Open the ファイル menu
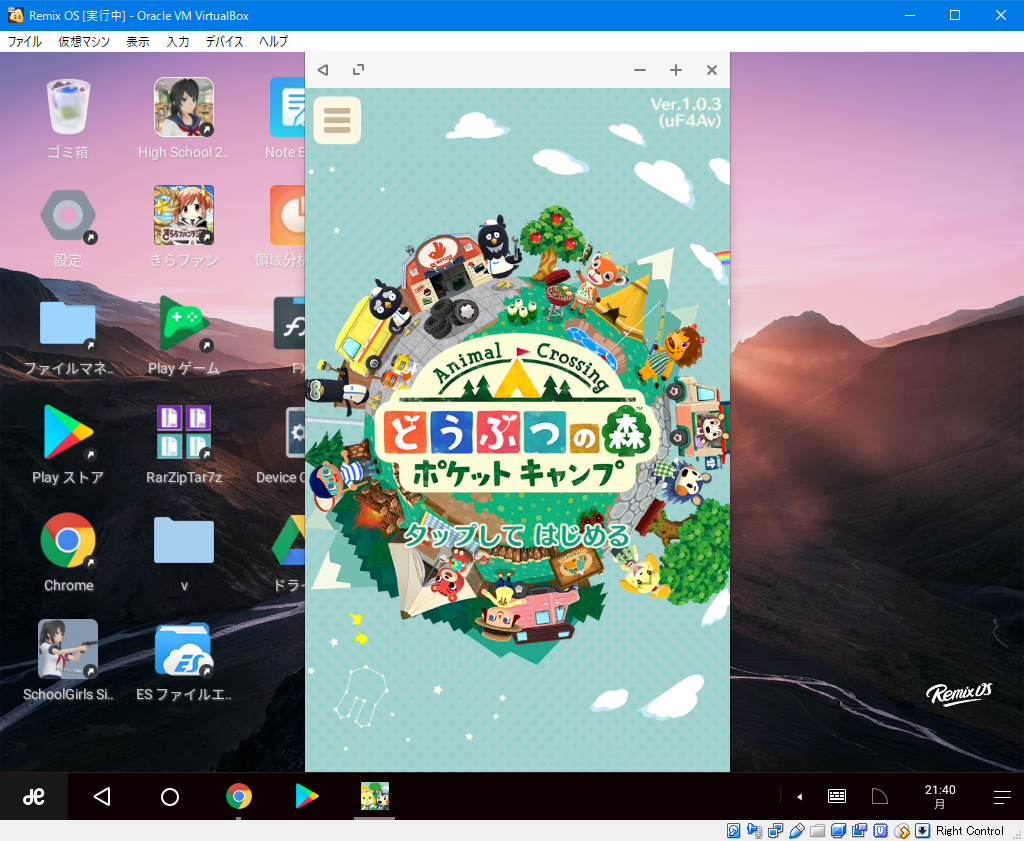Viewport: 1024px width, 841px height. (x=25, y=42)
